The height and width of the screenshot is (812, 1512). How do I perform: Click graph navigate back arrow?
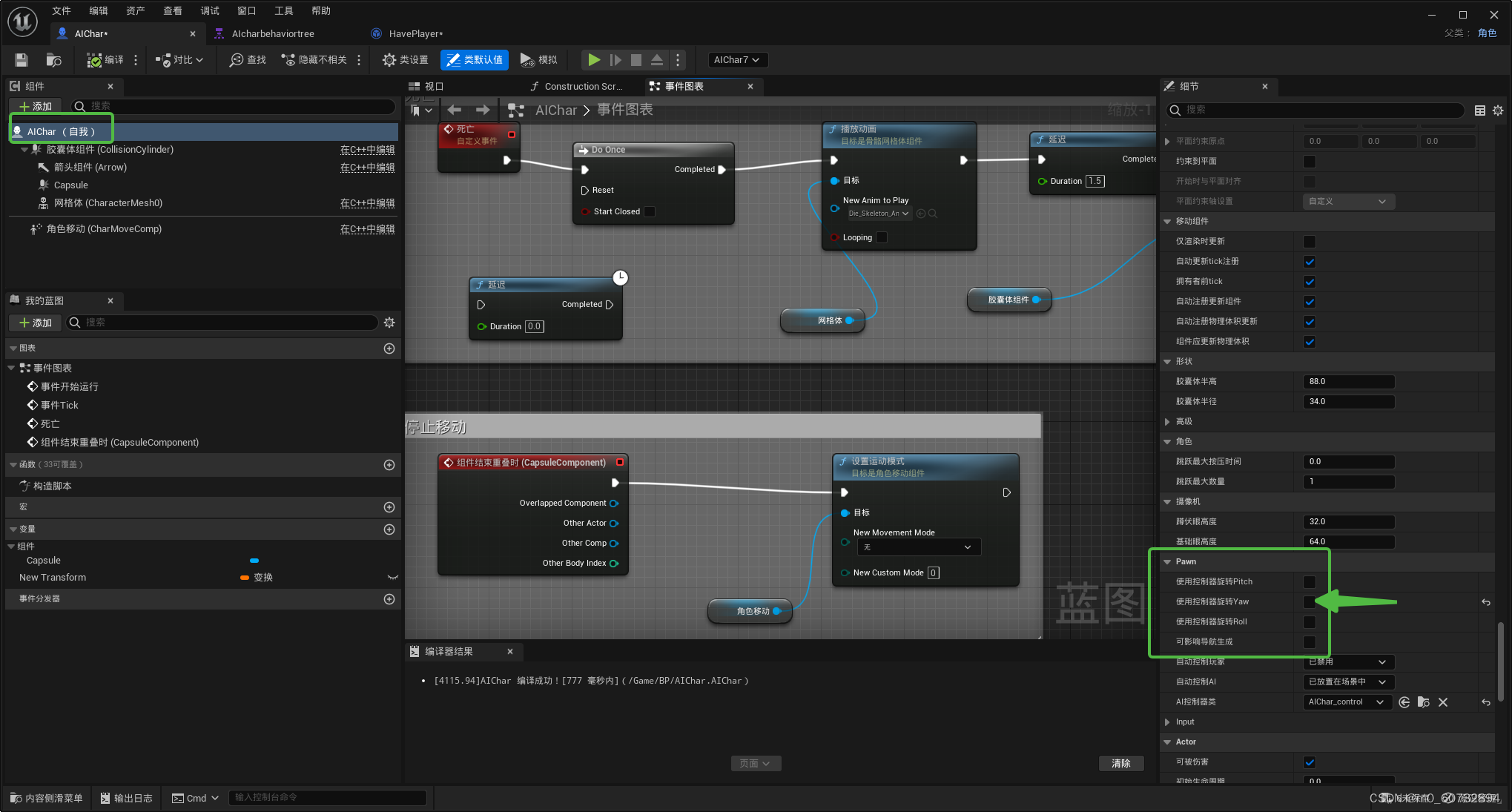pos(455,110)
